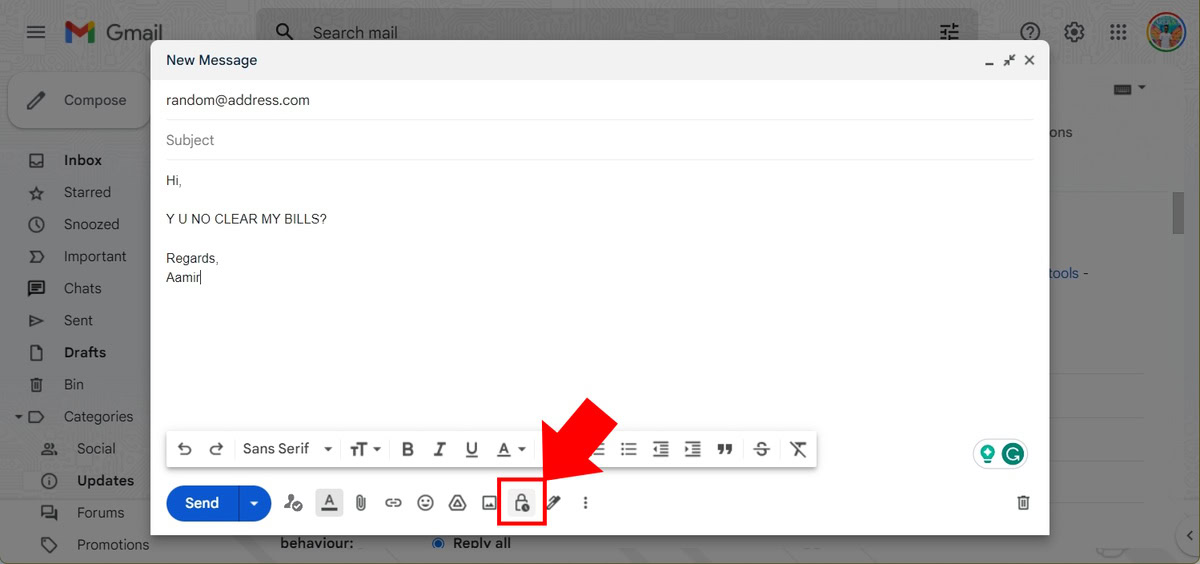Screen dimensions: 1200x564
Task: Open input tools keyboard dropdown arrow
Action: point(1142,88)
